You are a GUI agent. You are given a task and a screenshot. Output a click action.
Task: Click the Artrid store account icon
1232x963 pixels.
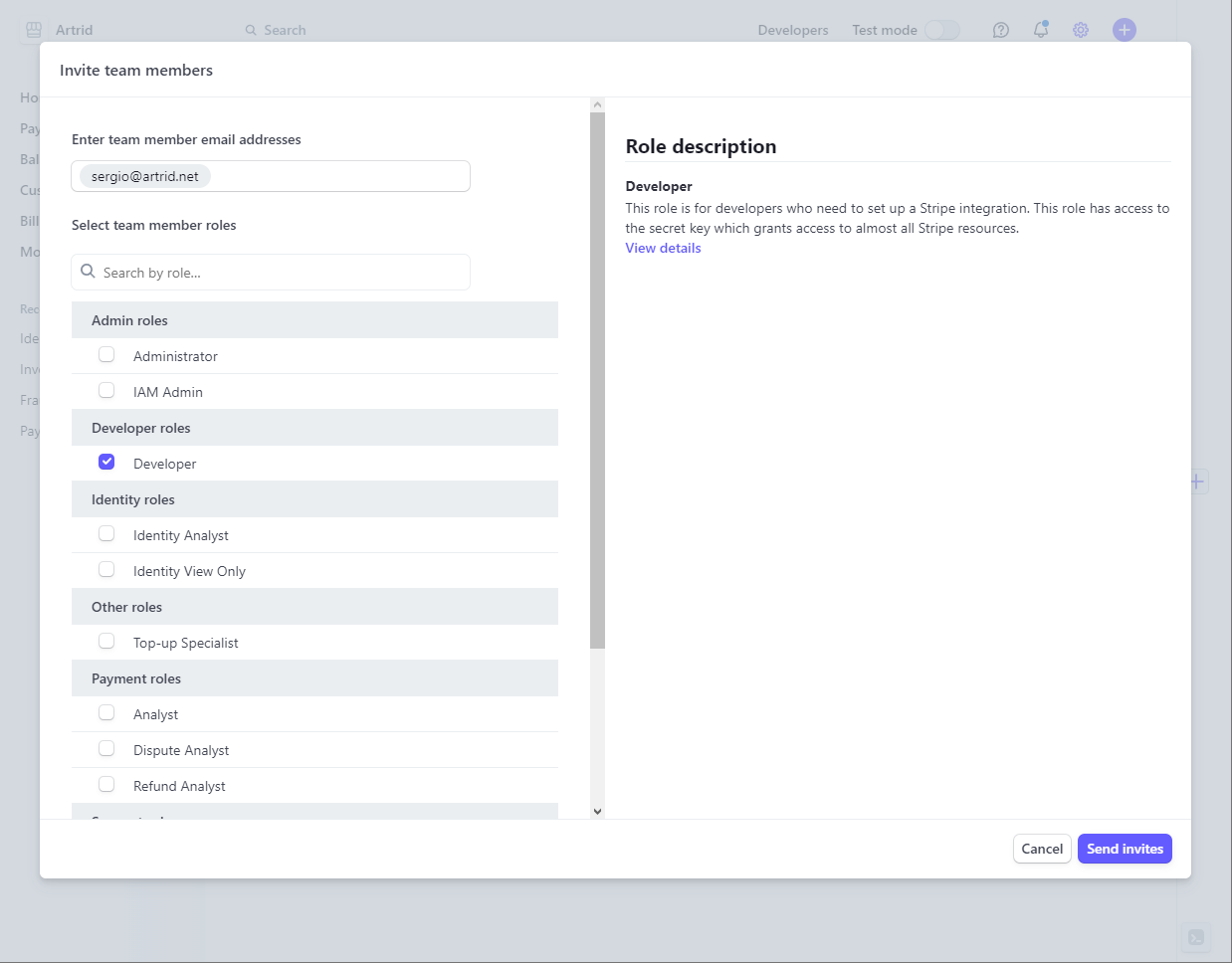point(34,30)
